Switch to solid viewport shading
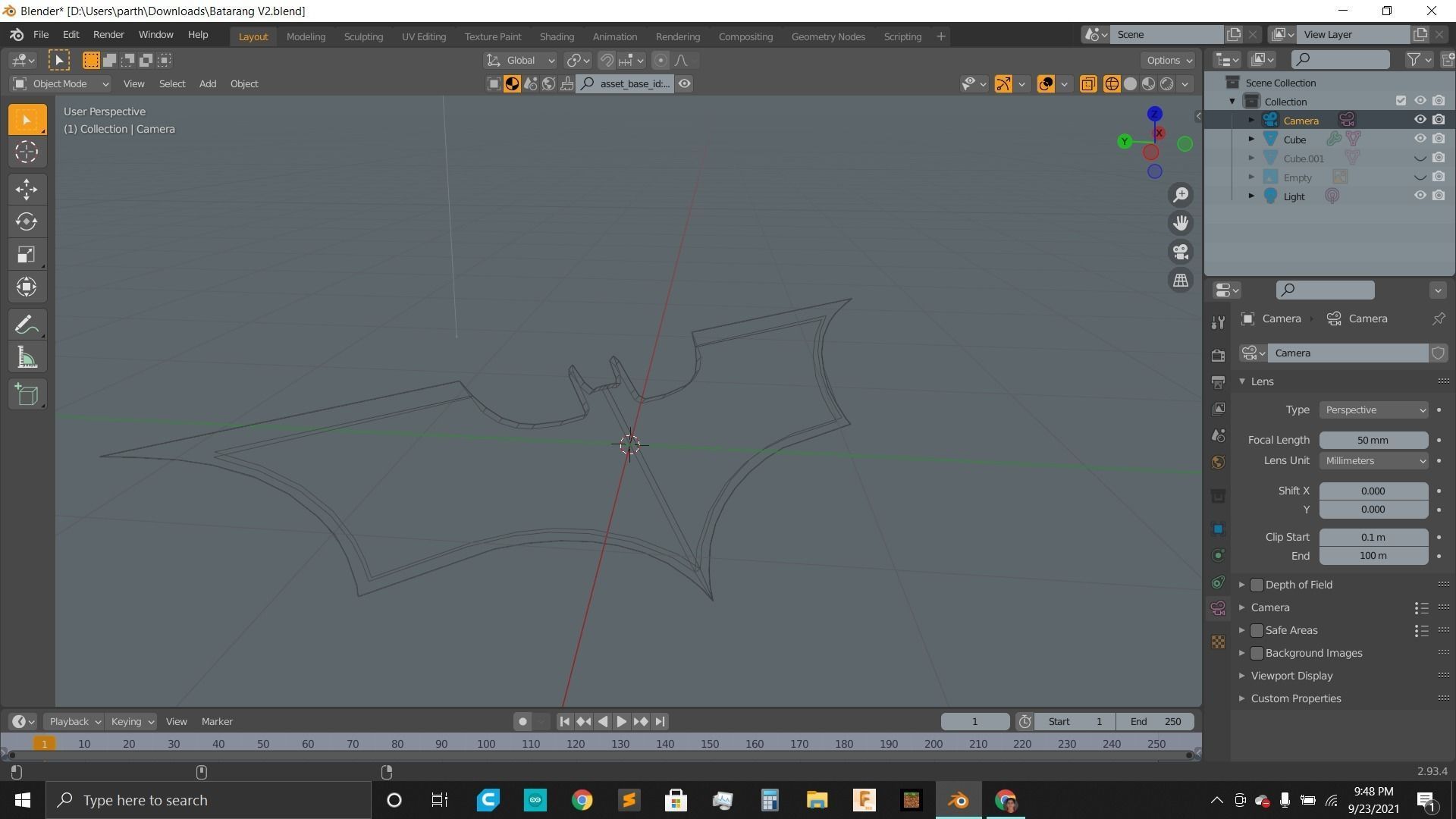The width and height of the screenshot is (1456, 819). [x=1130, y=84]
